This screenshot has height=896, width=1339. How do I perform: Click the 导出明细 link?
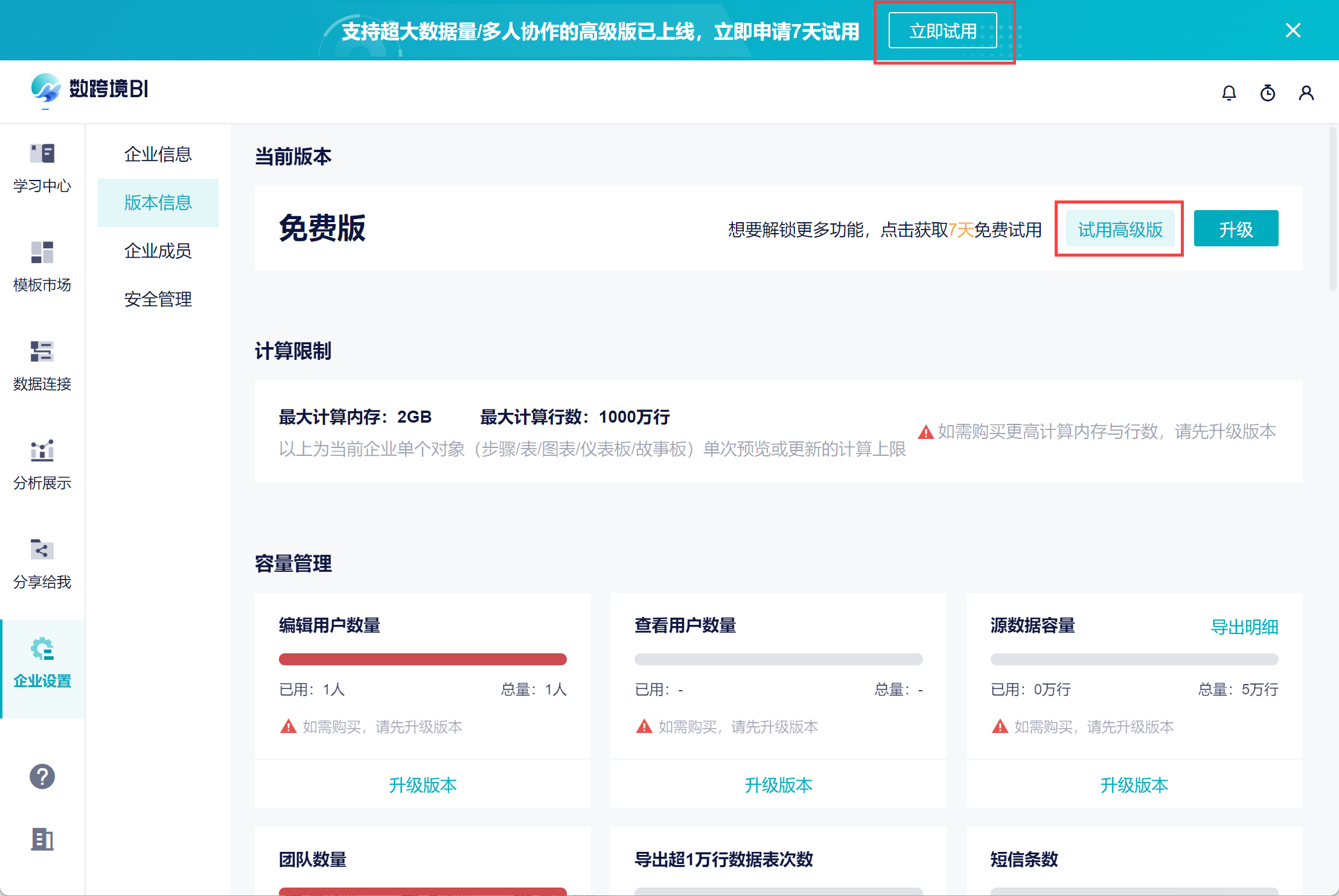[x=1244, y=627]
